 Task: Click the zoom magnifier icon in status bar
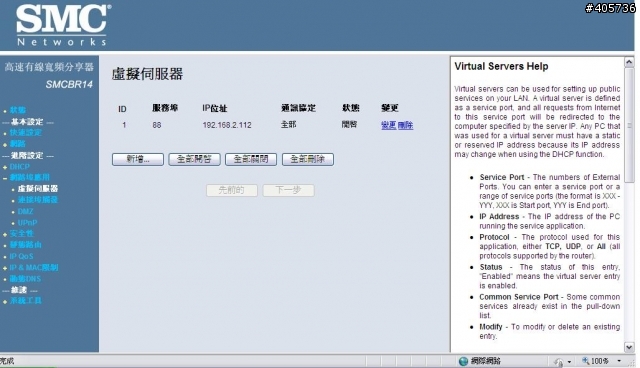(x=586, y=361)
